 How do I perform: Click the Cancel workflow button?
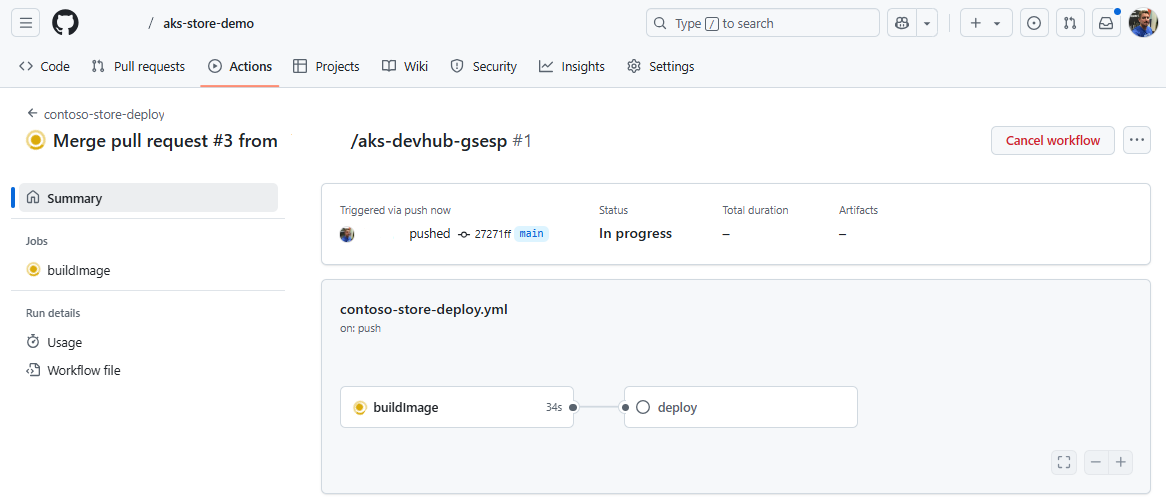coord(1052,140)
